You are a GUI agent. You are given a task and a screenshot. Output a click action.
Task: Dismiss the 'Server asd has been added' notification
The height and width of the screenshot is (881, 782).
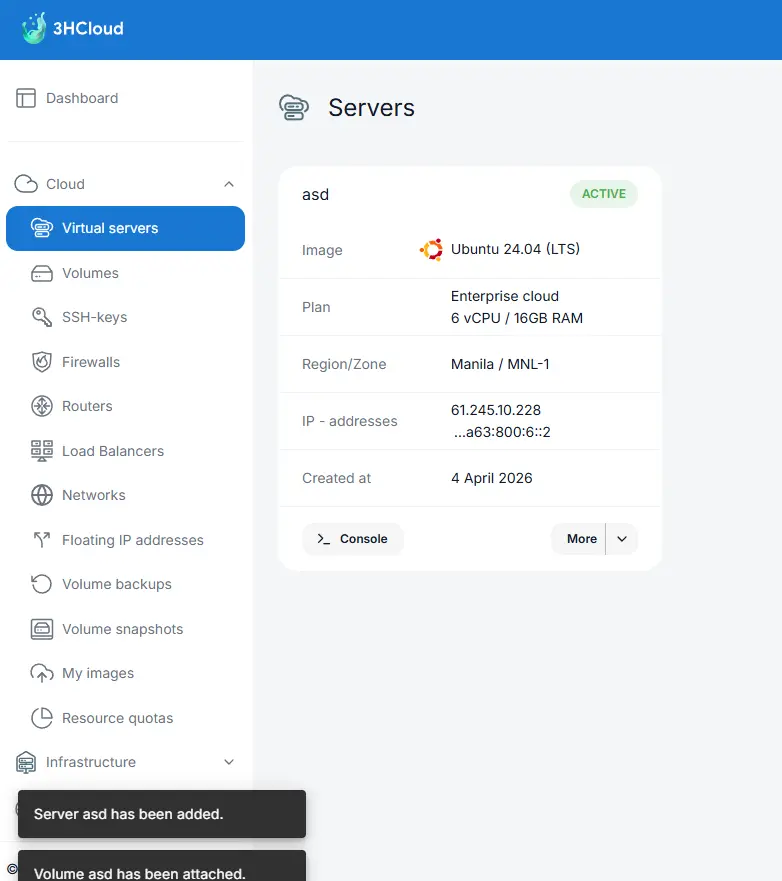tap(162, 814)
